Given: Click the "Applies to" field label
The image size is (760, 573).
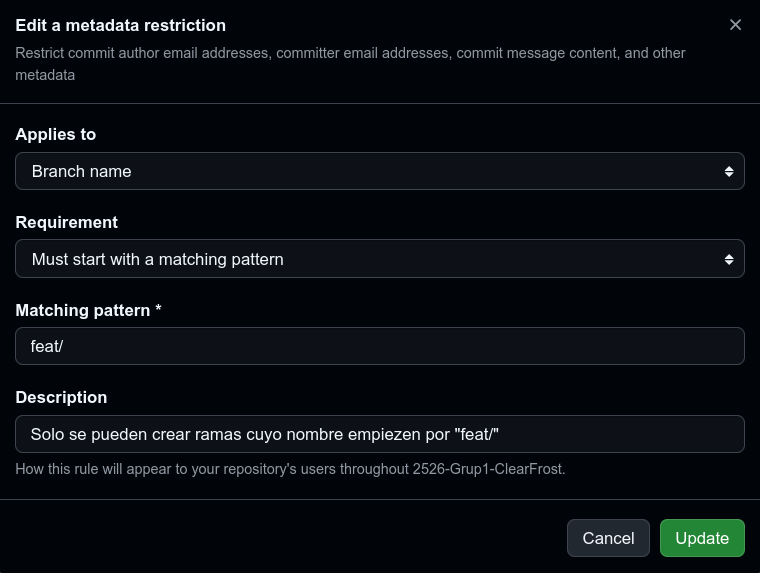Looking at the screenshot, I should tap(56, 134).
